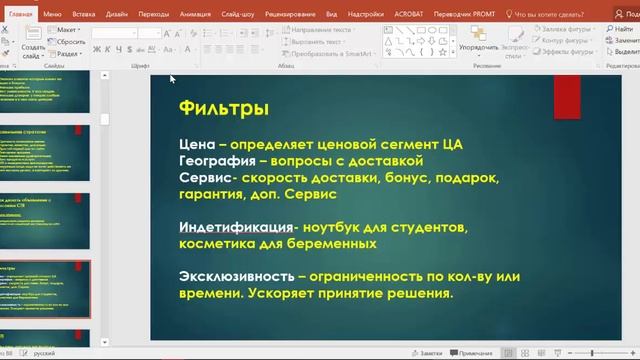Click the decrease font size icon
The image size is (640, 360).
tap(178, 34)
